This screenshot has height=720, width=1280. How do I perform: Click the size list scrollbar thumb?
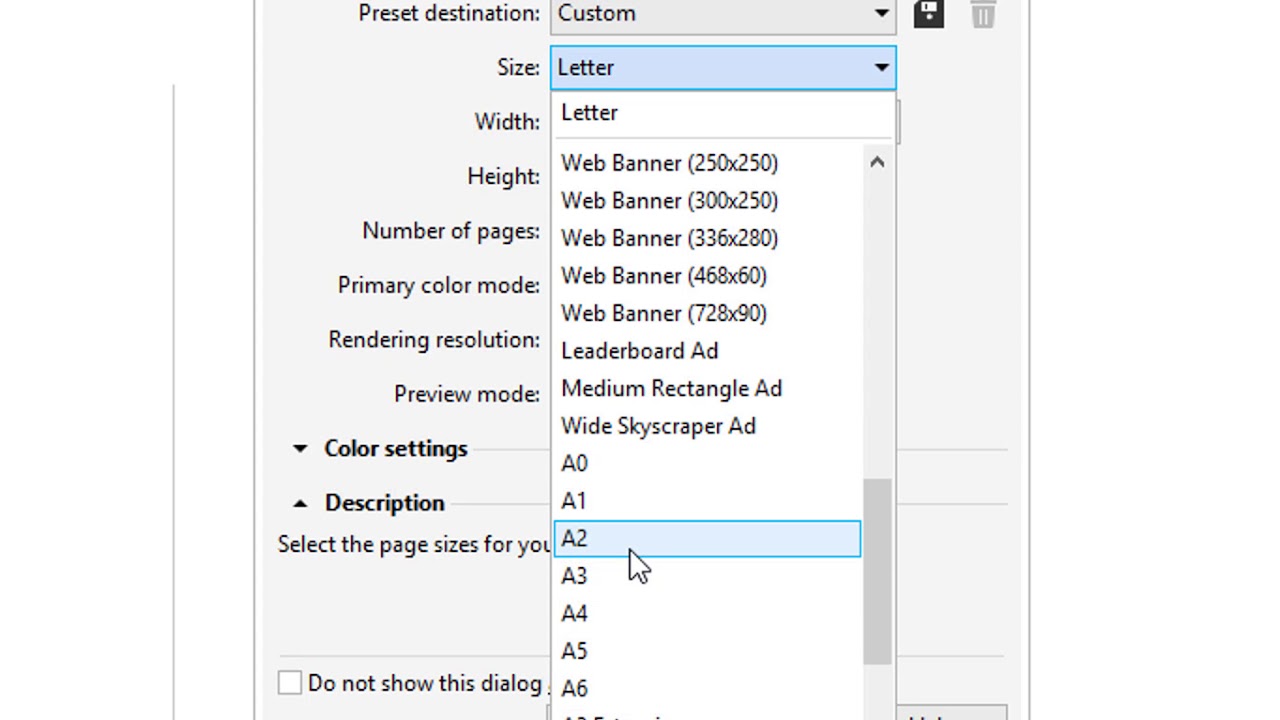coord(877,571)
